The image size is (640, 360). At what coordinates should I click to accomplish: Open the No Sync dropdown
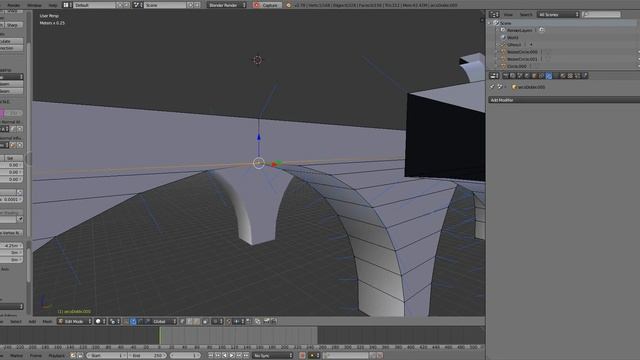pyautogui.click(x=272, y=356)
